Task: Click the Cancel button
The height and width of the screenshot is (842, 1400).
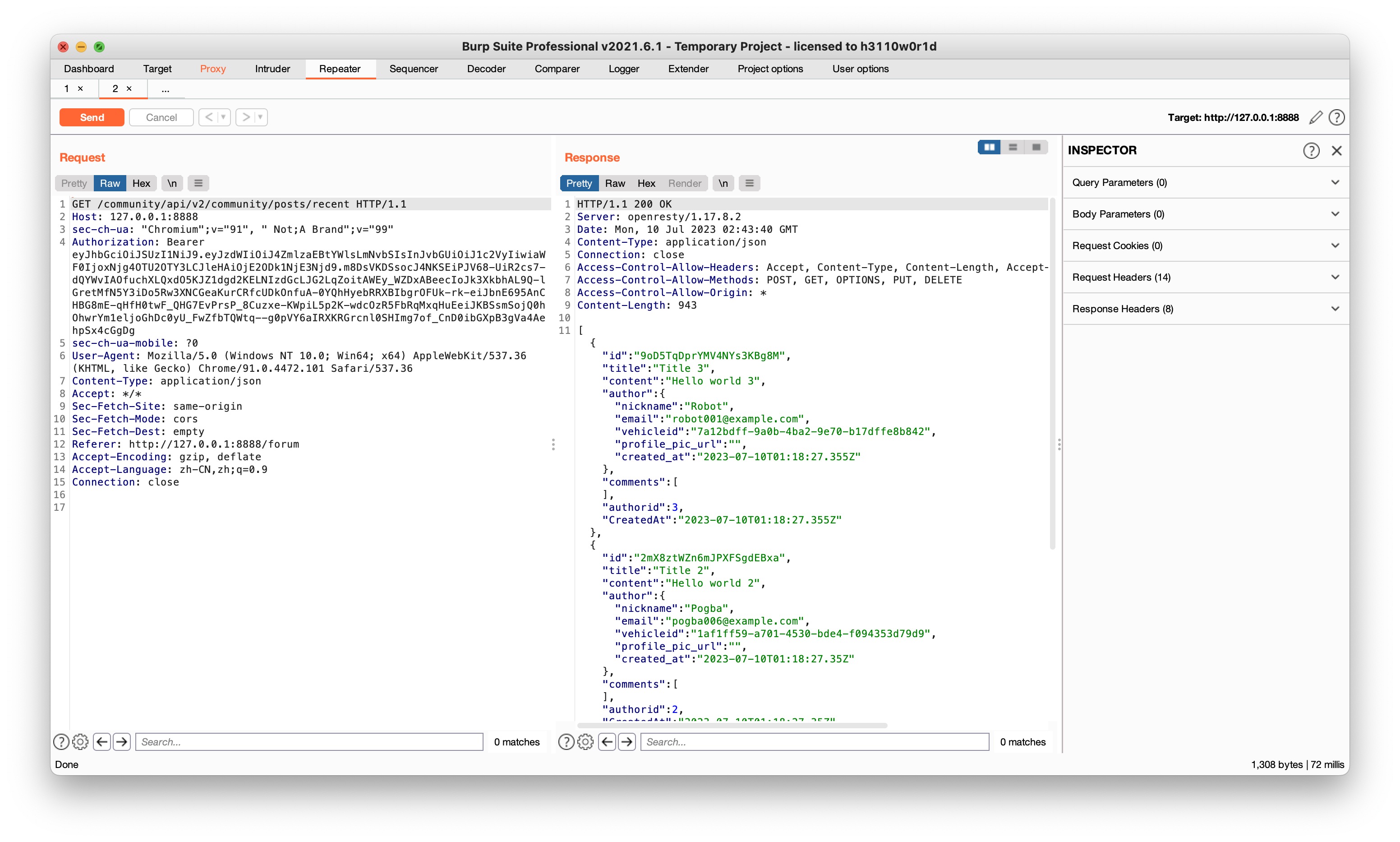Action: (161, 117)
